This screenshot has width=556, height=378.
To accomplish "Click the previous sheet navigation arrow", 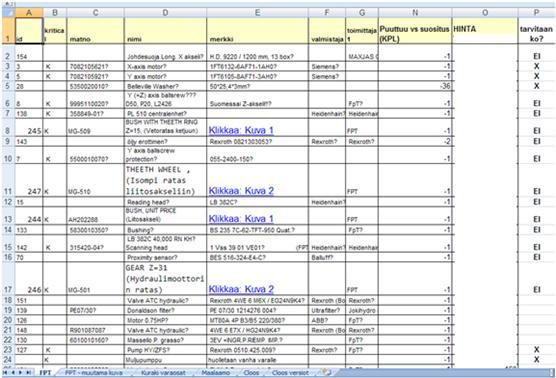I will [x=13, y=373].
